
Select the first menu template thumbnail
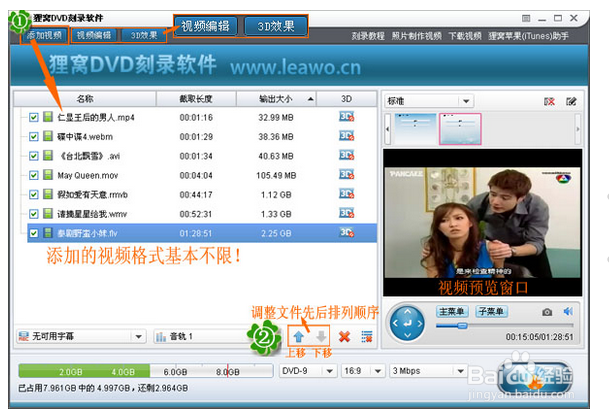tap(415, 129)
